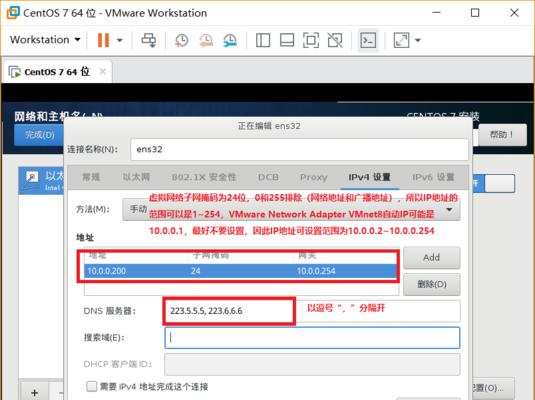Click the 帮助 button
Image resolution: width=535 pixels, height=400 pixels.
[502, 135]
